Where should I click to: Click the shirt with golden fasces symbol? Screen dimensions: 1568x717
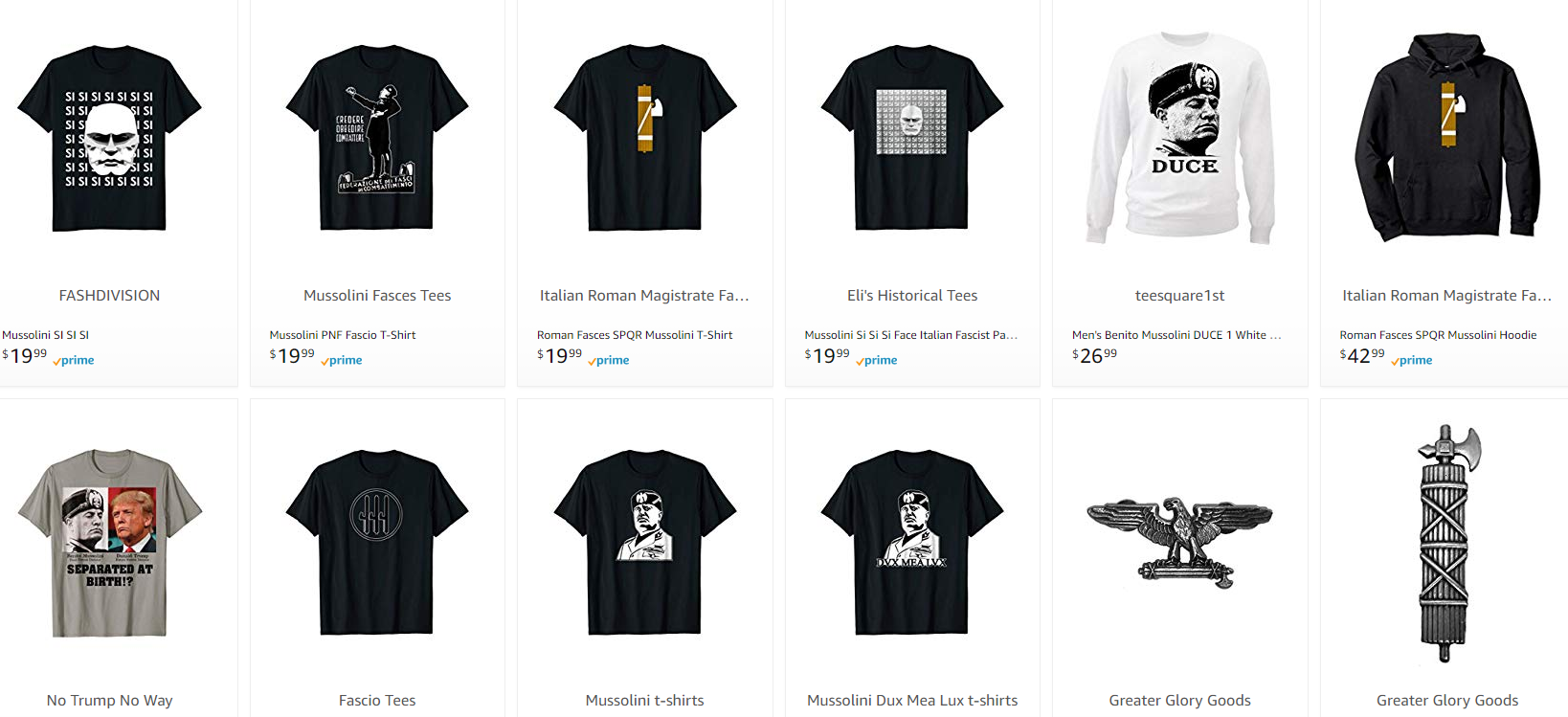click(x=645, y=138)
